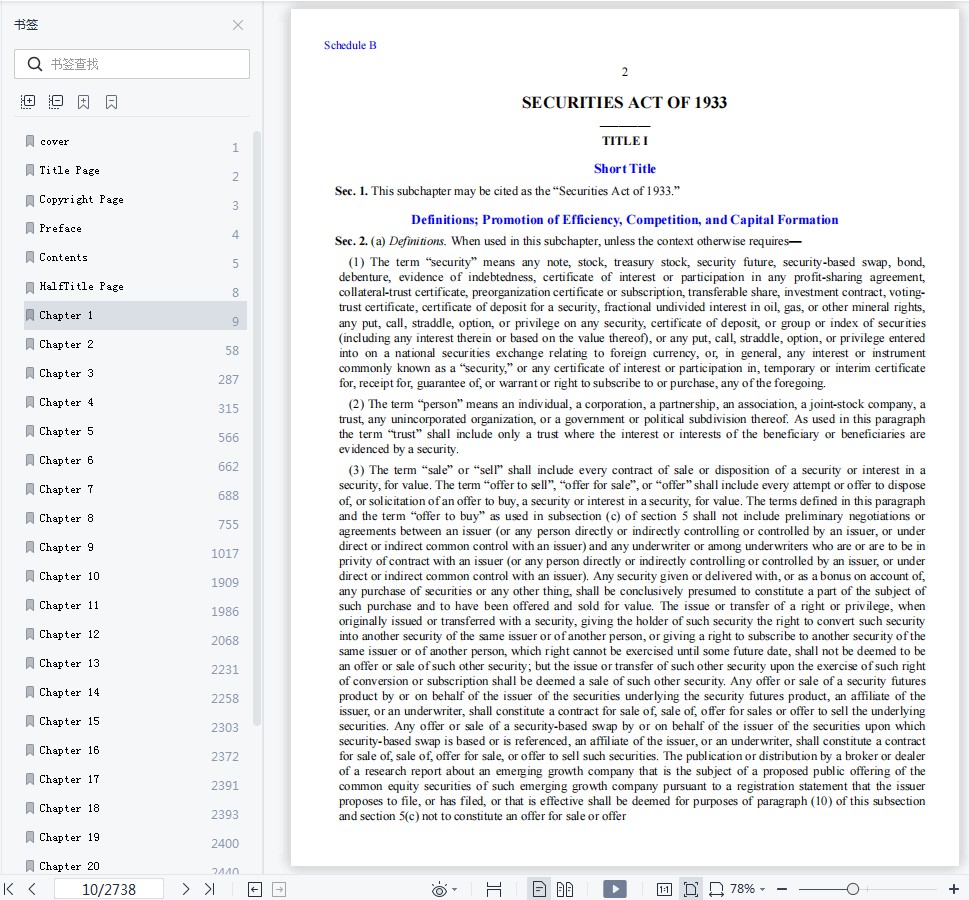The width and height of the screenshot is (969, 900).
Task: Open the 'cover' bookmark
Action: (135, 142)
